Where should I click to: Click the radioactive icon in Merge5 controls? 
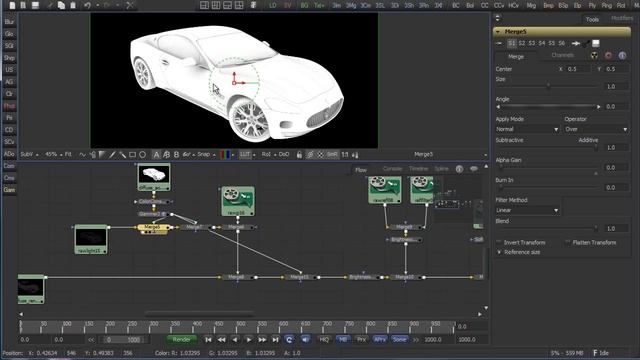[x=594, y=56]
